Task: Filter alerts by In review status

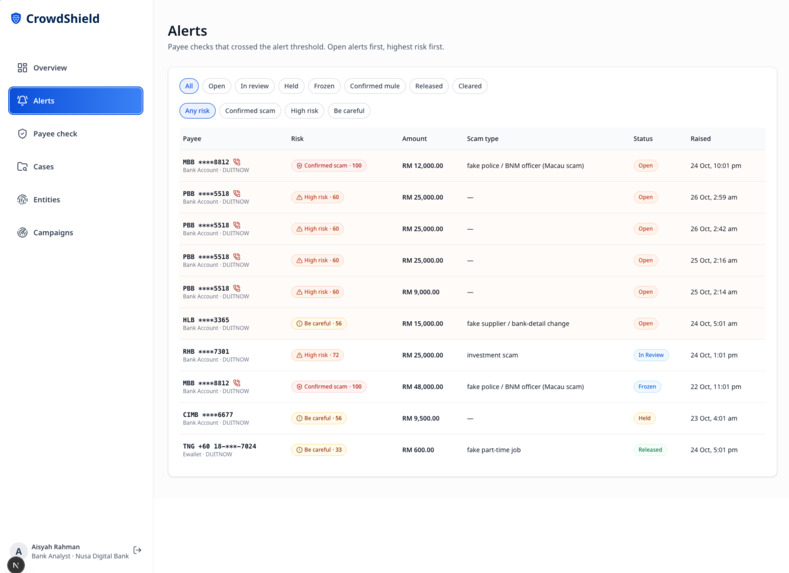Action: click(x=255, y=86)
